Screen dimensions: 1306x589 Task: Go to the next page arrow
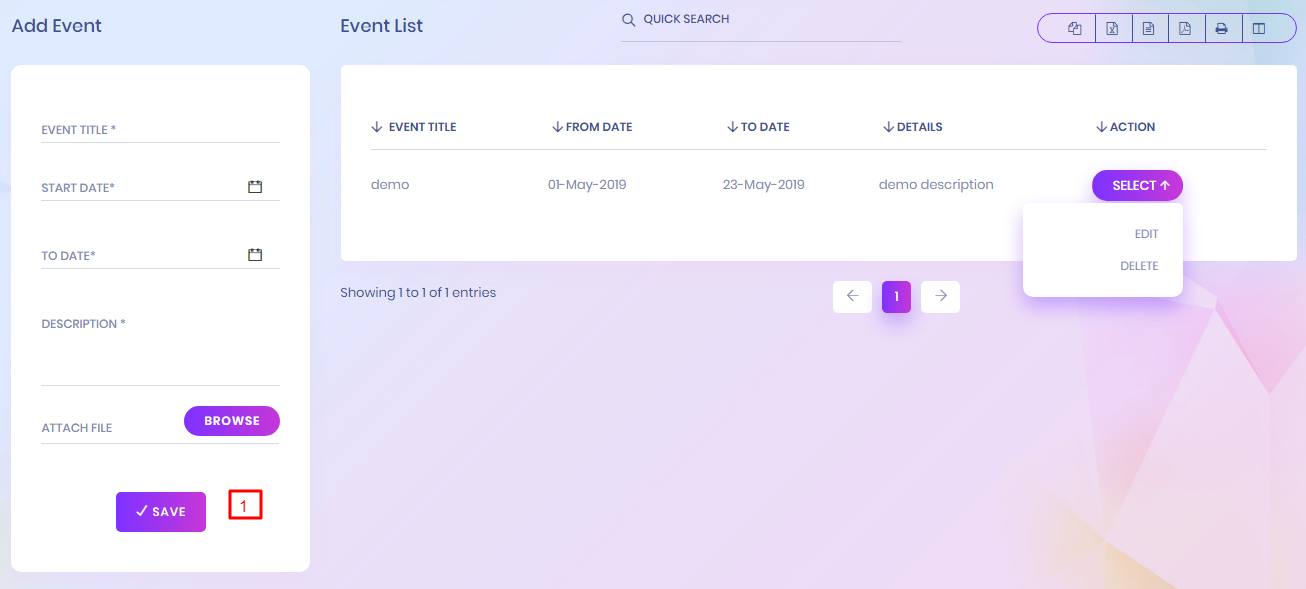(940, 296)
